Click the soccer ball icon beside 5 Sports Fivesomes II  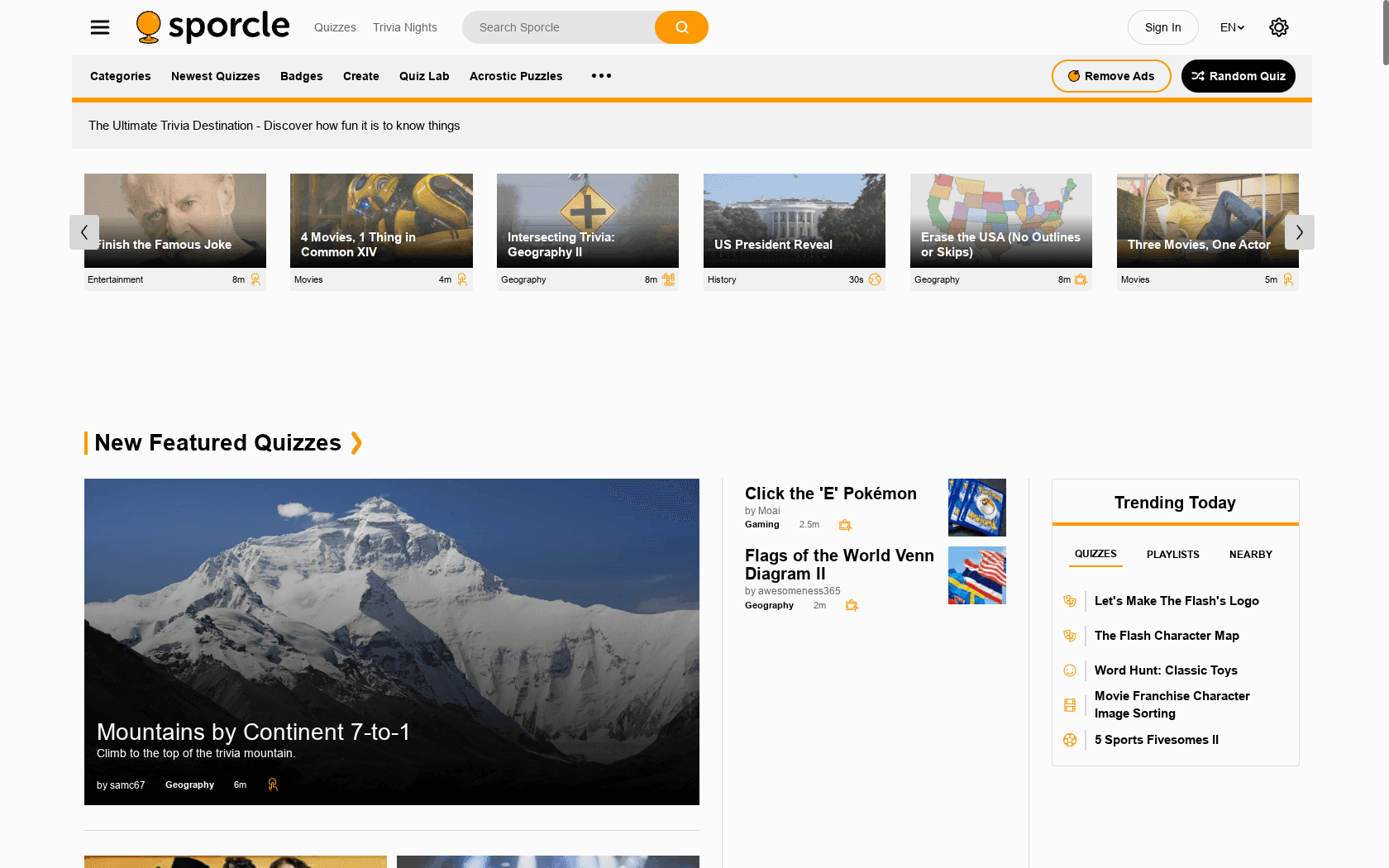tap(1070, 740)
